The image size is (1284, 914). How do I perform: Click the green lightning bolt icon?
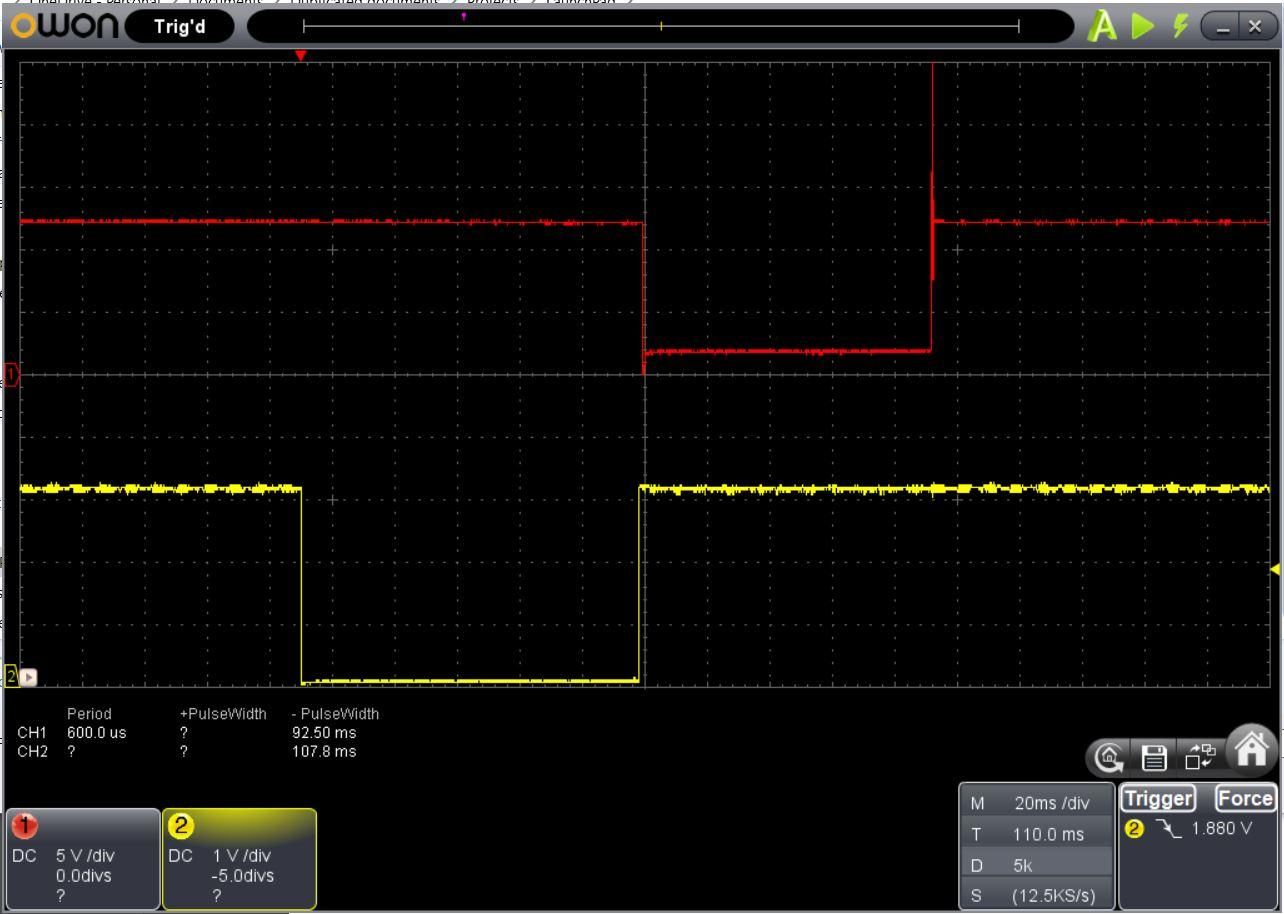pyautogui.click(x=1180, y=27)
